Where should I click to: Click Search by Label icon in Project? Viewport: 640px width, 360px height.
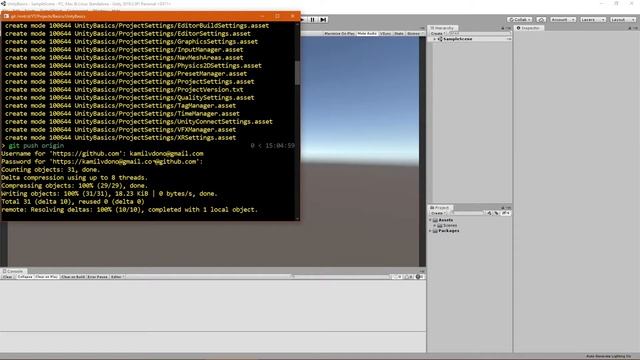coord(497,213)
